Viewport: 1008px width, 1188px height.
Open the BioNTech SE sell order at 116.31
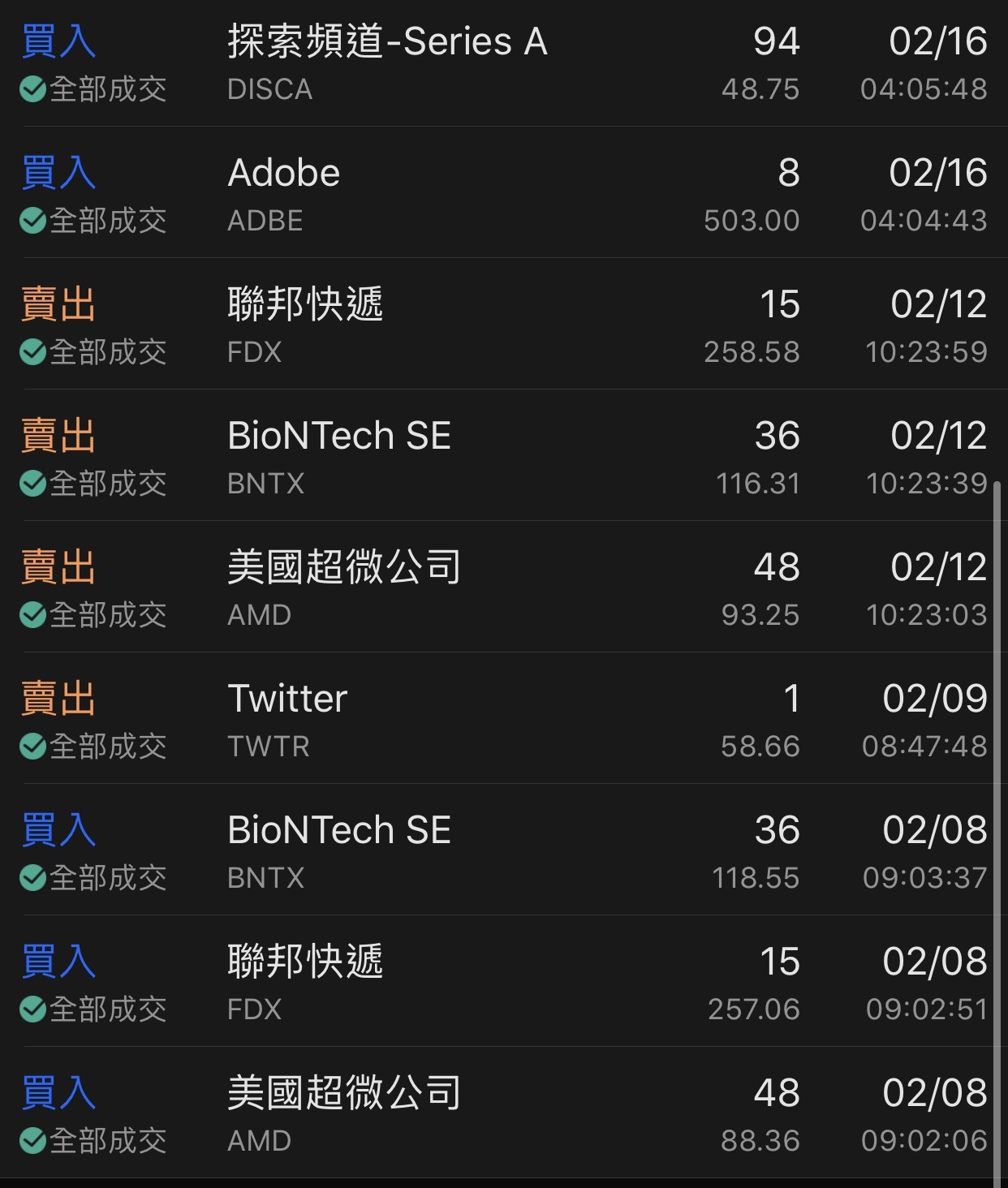[504, 455]
